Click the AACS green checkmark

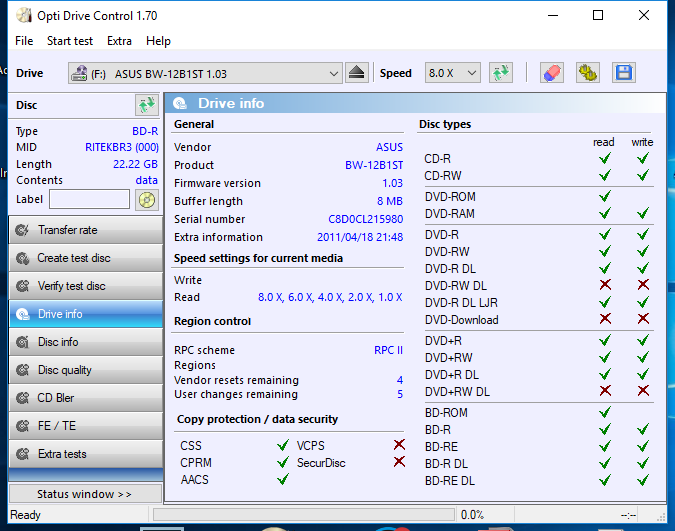[283, 479]
